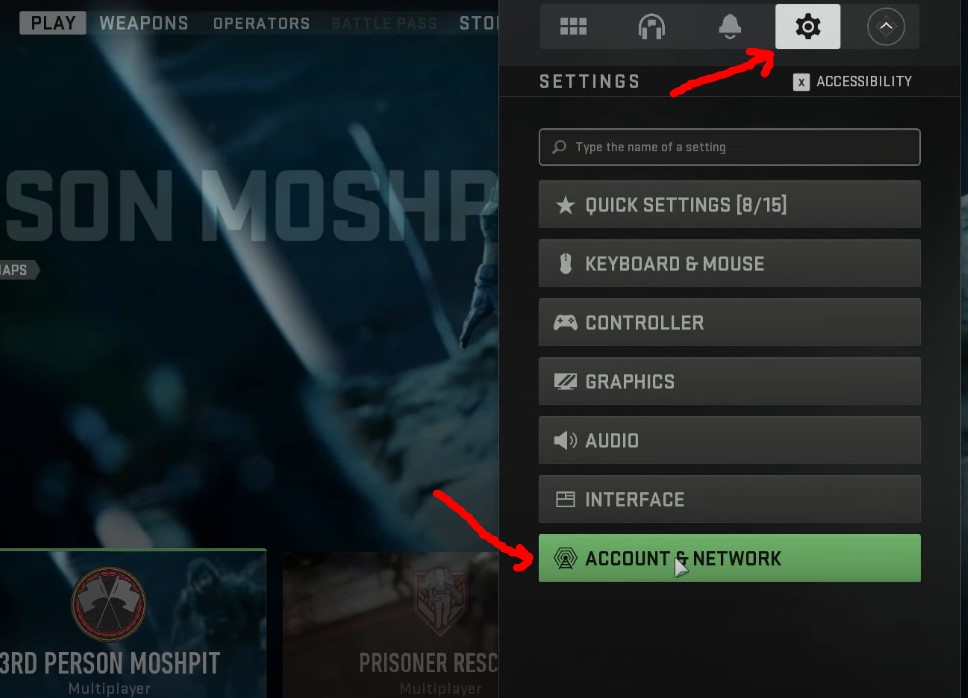Select the settings gear icon
This screenshot has height=698, width=968.
click(x=807, y=27)
